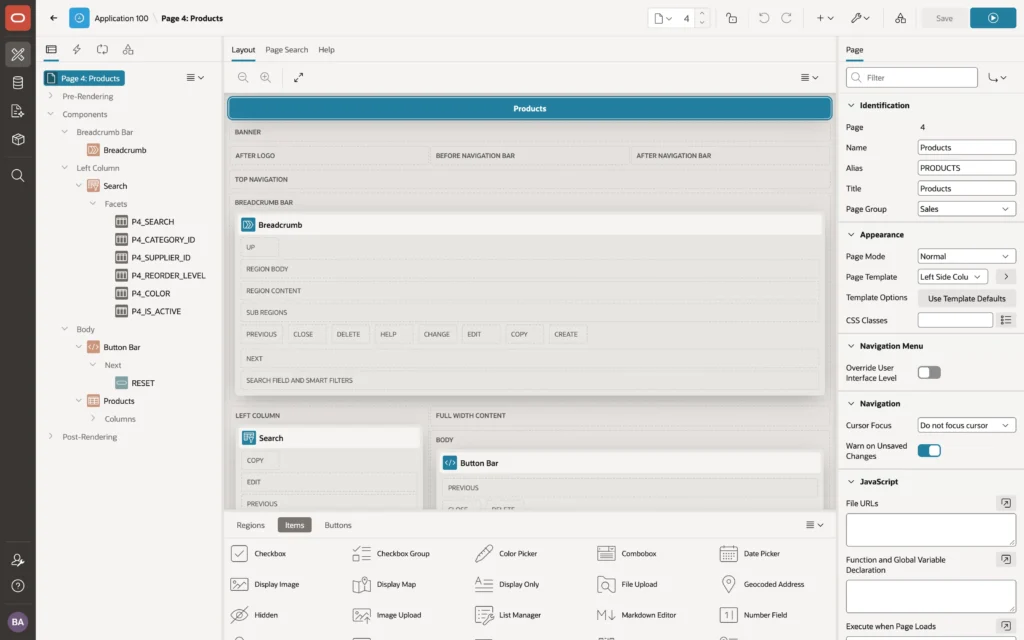Screen dimensions: 1024x640
Task: Open the page selector dropdown
Action: point(663,18)
